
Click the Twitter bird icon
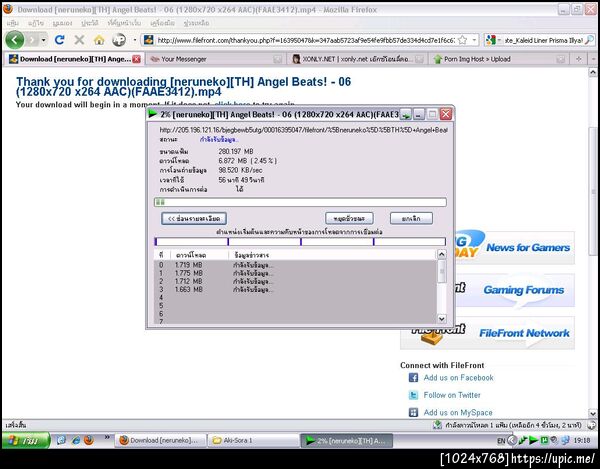click(x=413, y=395)
